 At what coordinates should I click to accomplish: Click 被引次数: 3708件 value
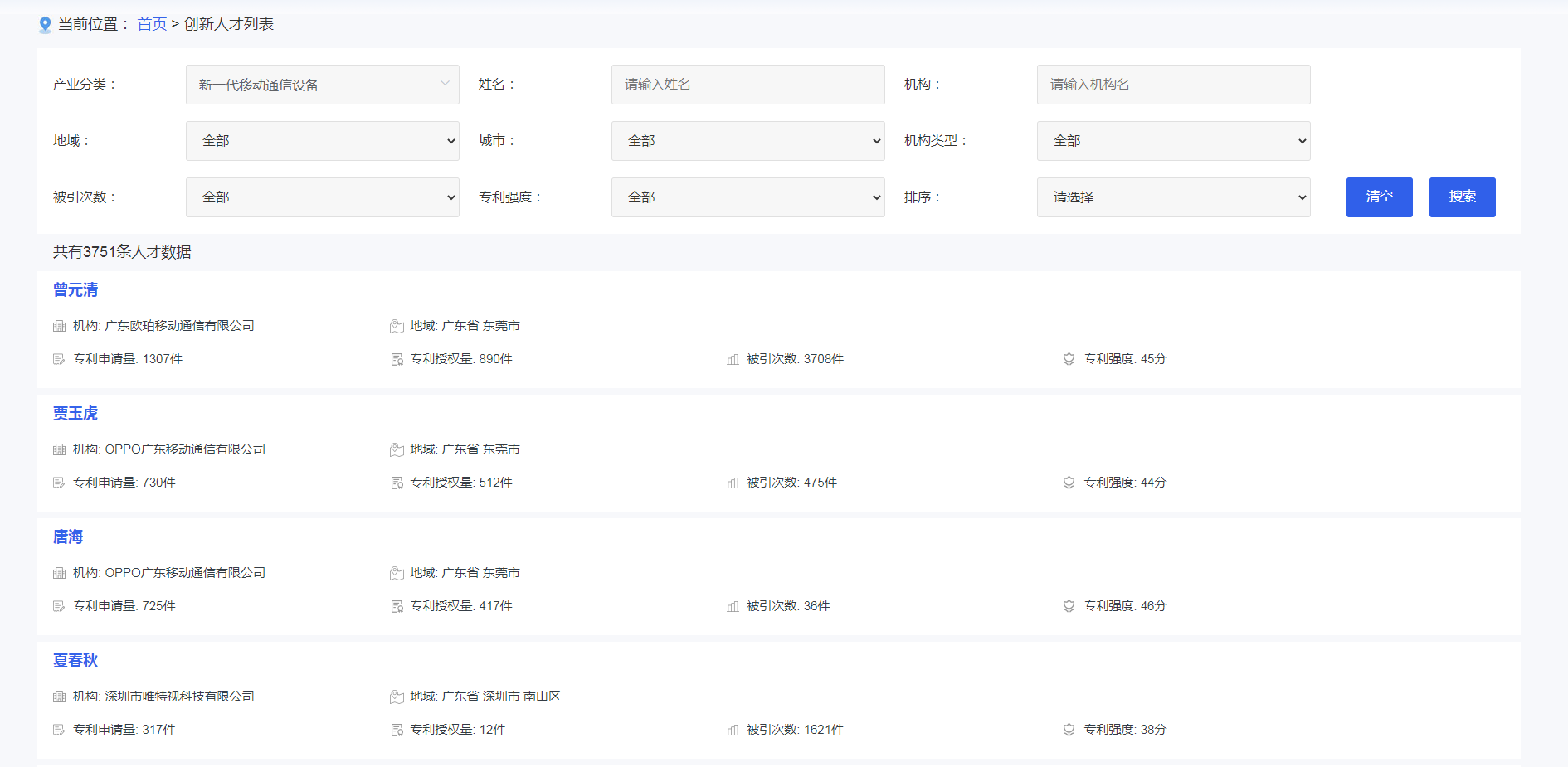(x=795, y=359)
